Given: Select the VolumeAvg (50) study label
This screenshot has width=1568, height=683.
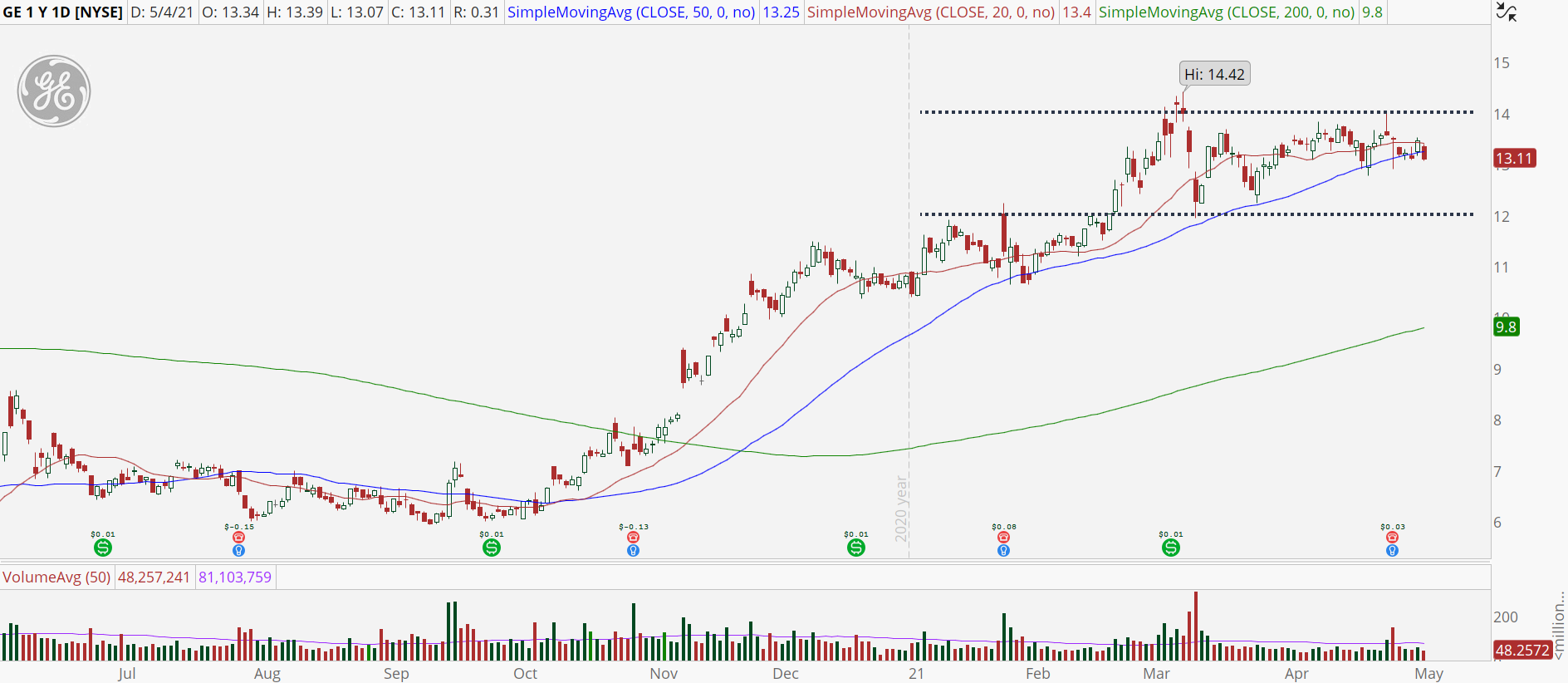Looking at the screenshot, I should (x=56, y=577).
